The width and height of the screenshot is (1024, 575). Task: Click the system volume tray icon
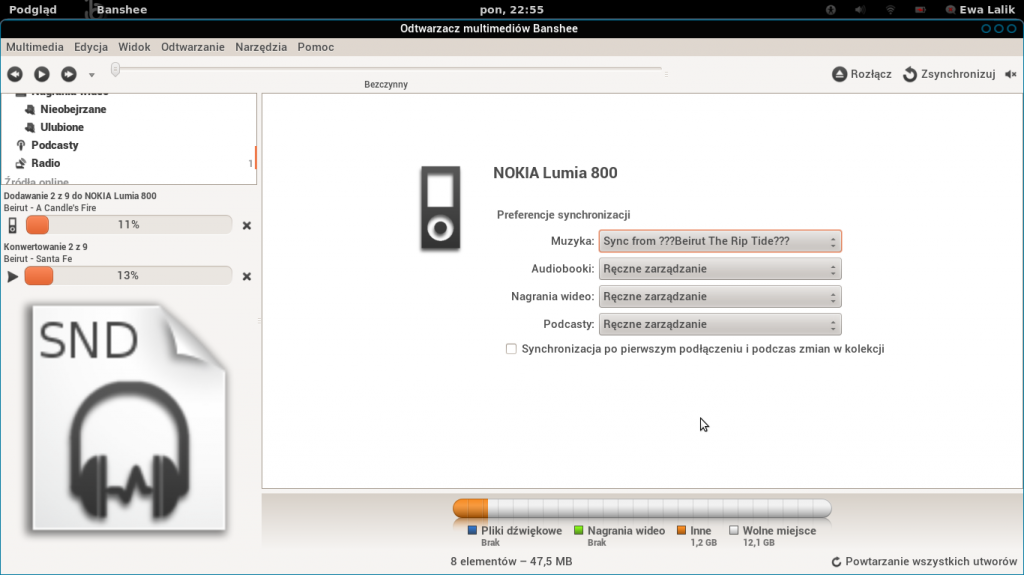pos(860,9)
